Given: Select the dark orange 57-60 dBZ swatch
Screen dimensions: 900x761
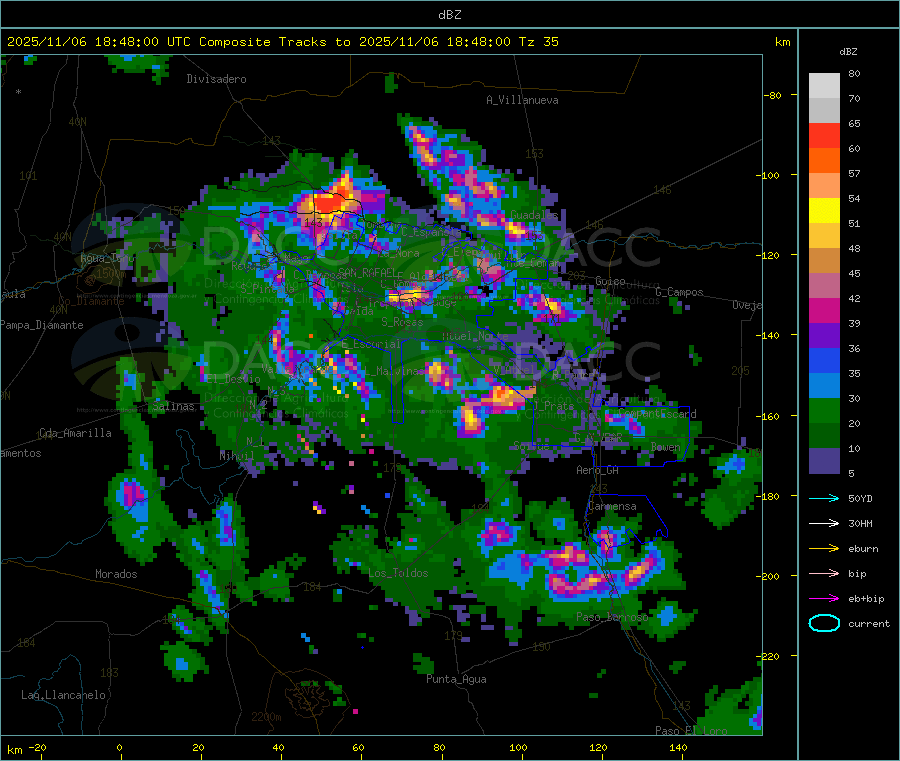Looking at the screenshot, I should [x=824, y=161].
